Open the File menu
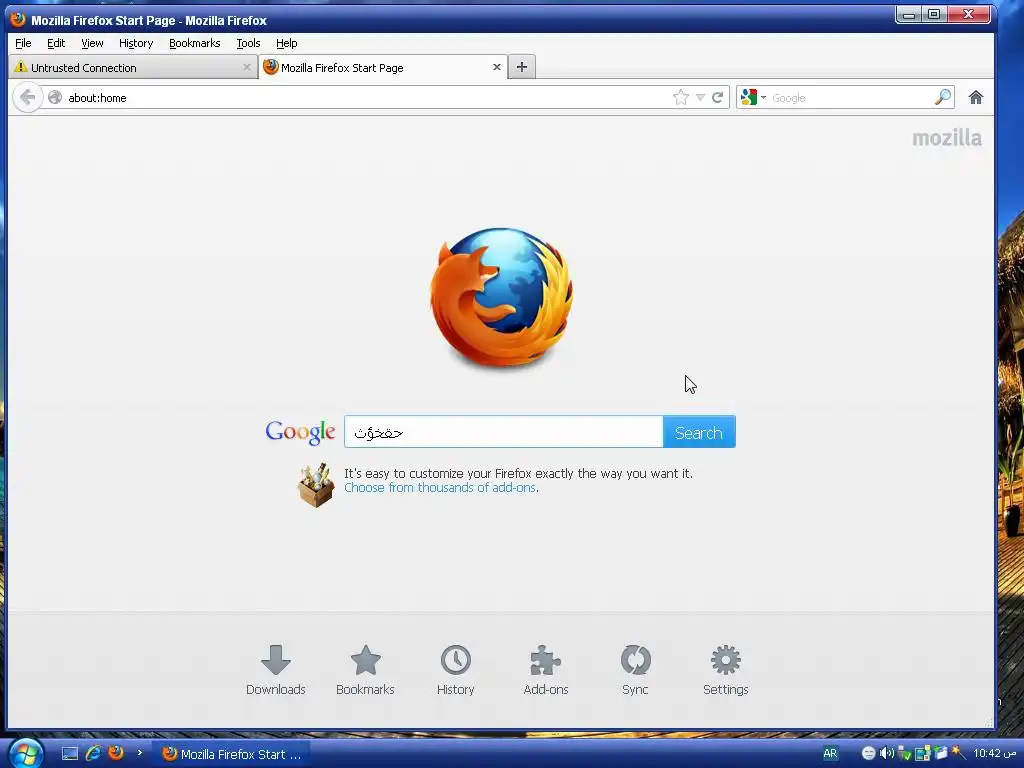The width and height of the screenshot is (1024, 768). point(23,43)
